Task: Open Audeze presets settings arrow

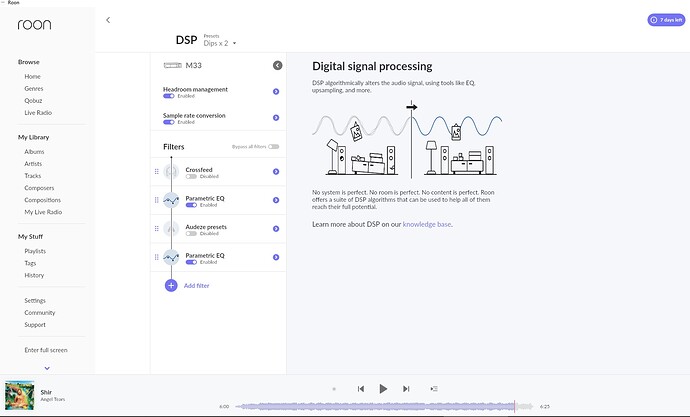Action: coord(276,229)
